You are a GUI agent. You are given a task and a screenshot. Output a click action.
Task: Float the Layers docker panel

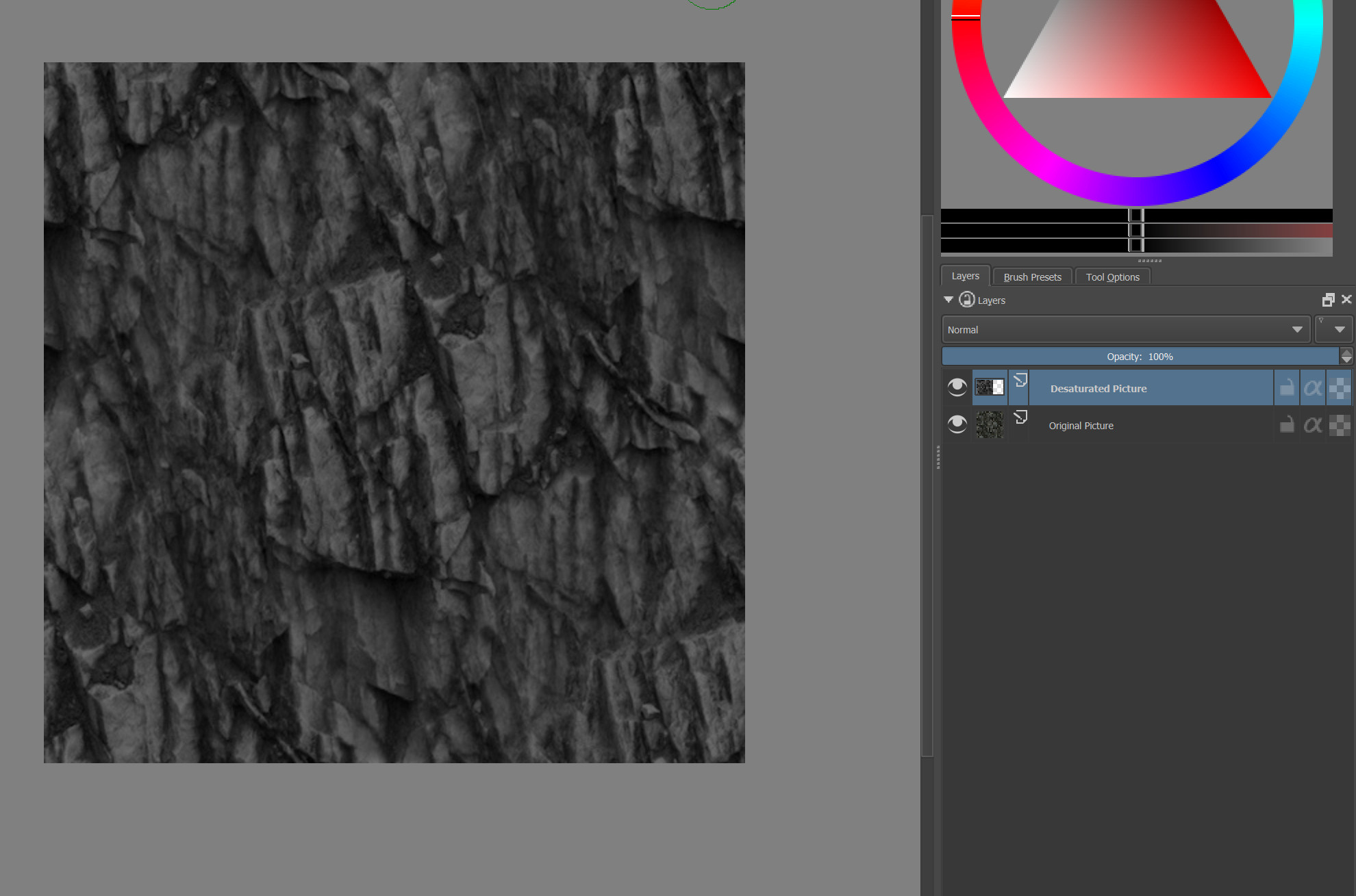(1328, 300)
